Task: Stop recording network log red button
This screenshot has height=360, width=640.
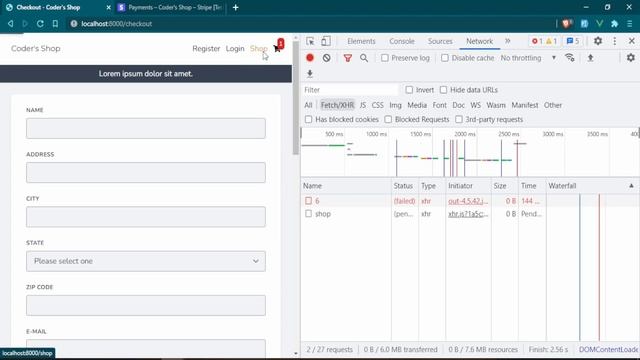Action: 310,58
